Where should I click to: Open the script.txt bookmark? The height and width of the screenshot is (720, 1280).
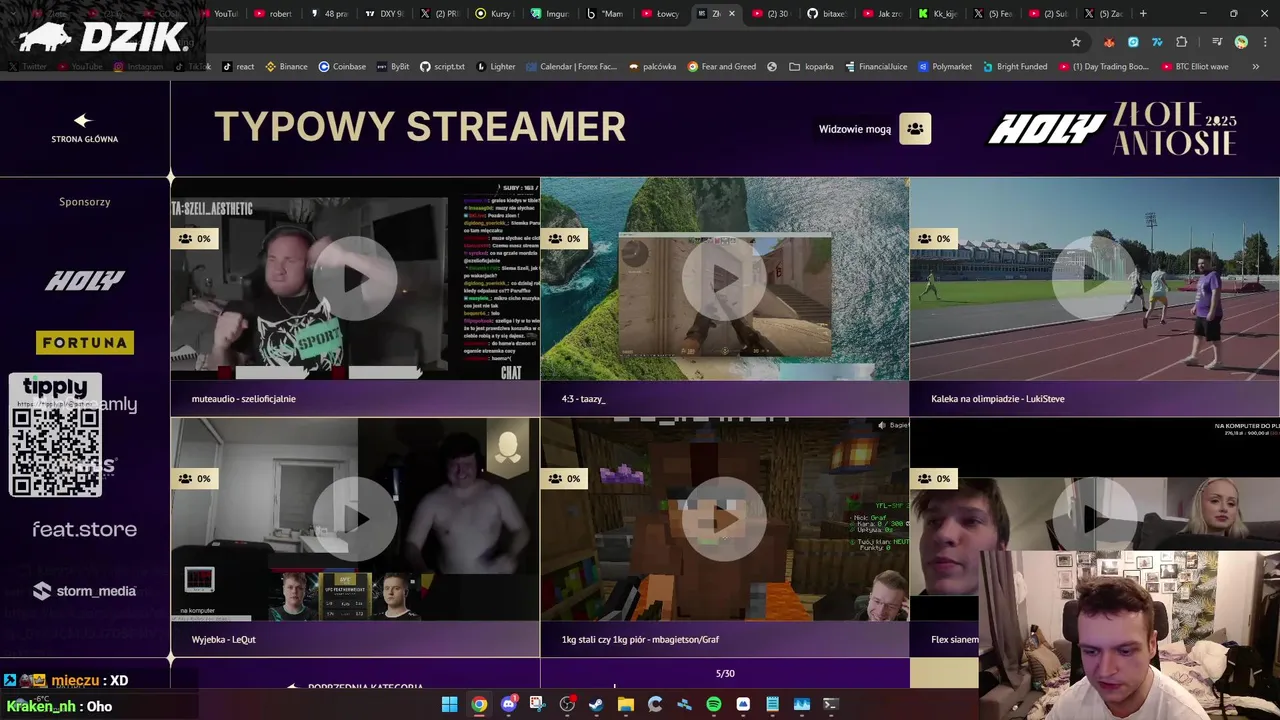coord(442,66)
